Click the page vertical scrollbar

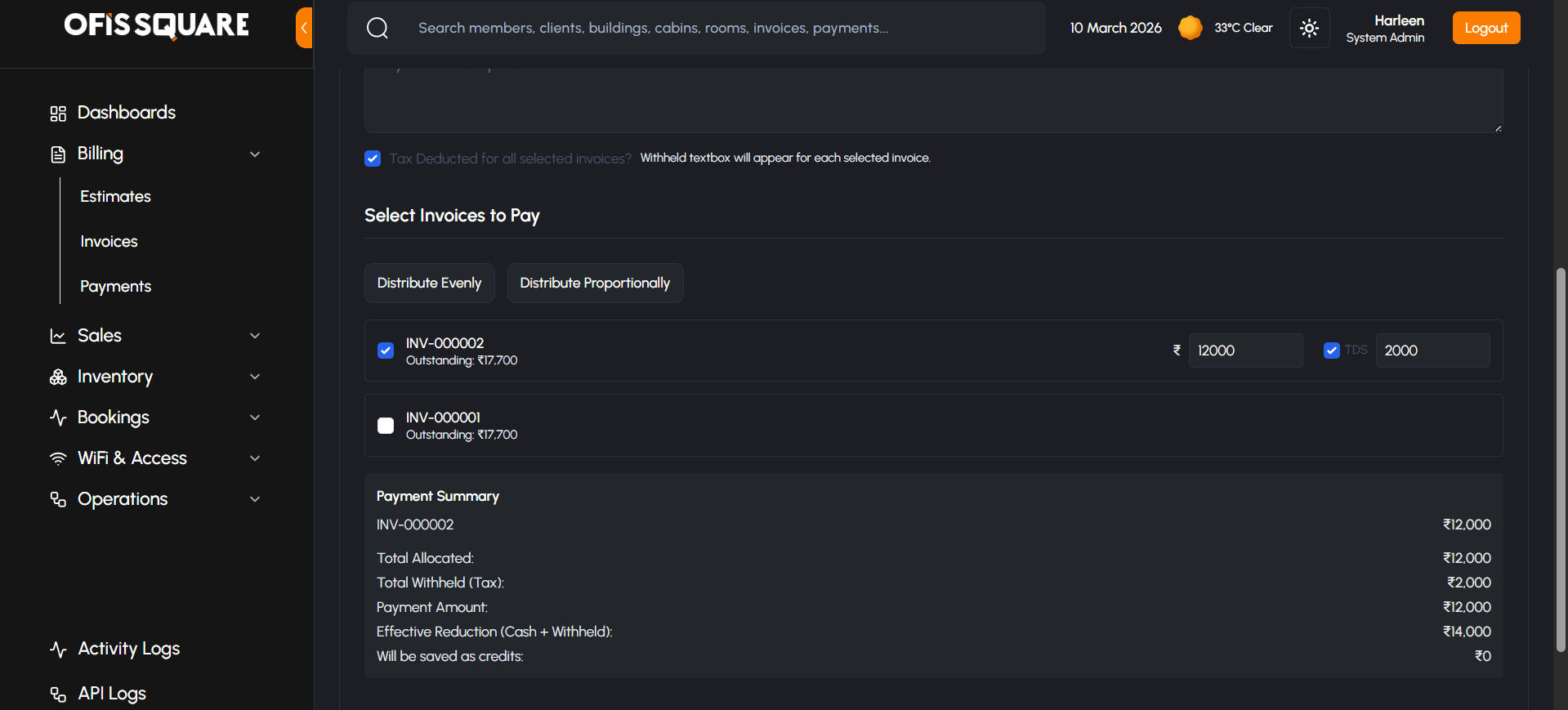[x=1561, y=458]
